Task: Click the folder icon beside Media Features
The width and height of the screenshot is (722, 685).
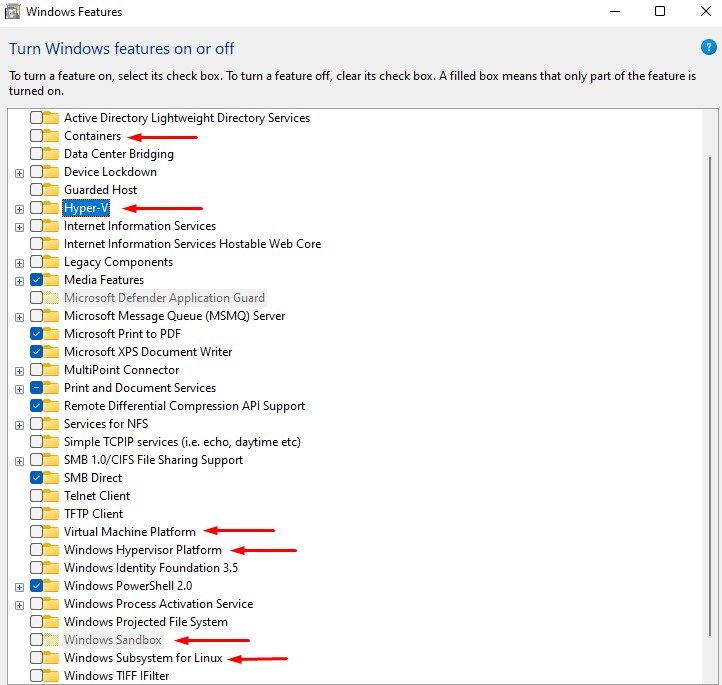Action: [x=51, y=279]
